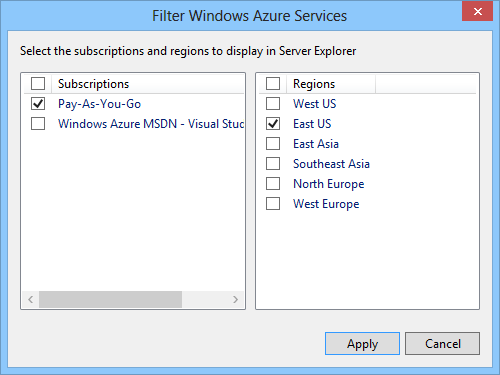This screenshot has height=375, width=500.
Task: Click the Cancel button
Action: [443, 343]
